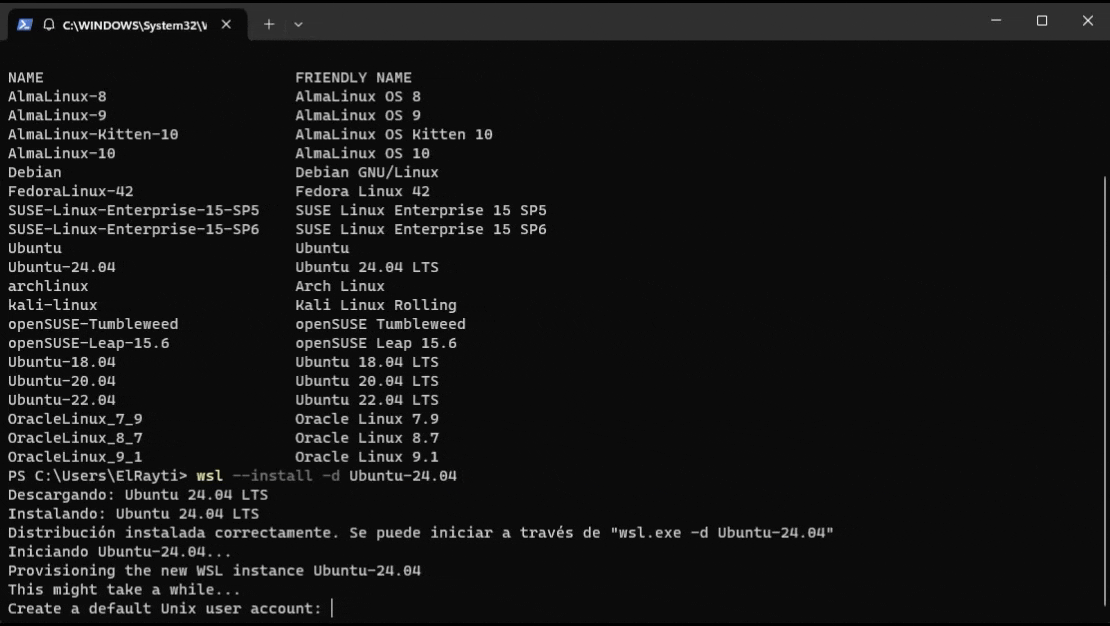Click the FedoraLinux-42 distribution name
The image size is (1110, 626).
coord(71,191)
